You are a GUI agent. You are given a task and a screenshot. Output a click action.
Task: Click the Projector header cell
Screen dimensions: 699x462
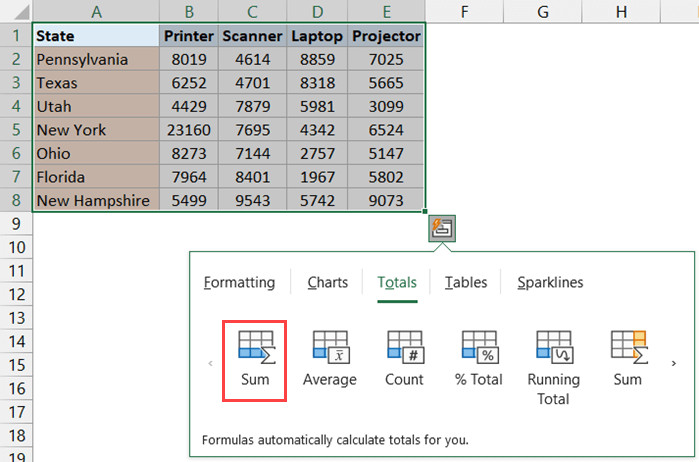(385, 36)
